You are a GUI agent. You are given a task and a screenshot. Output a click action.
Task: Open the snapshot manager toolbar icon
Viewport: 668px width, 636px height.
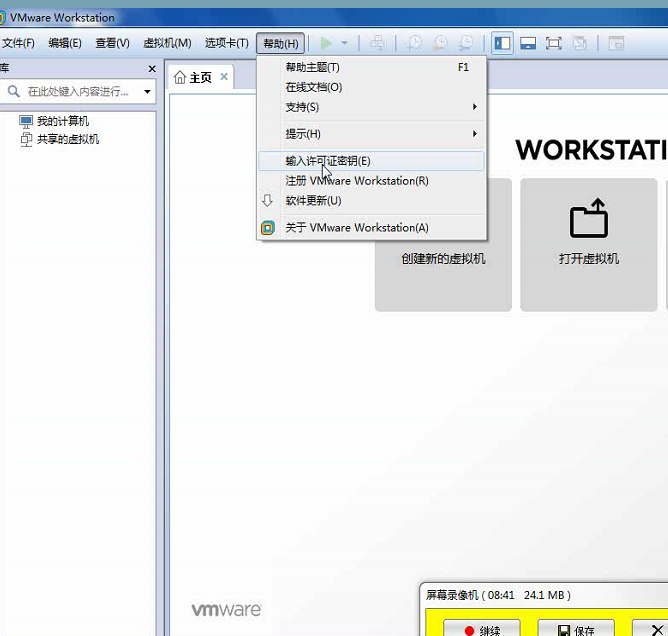466,43
